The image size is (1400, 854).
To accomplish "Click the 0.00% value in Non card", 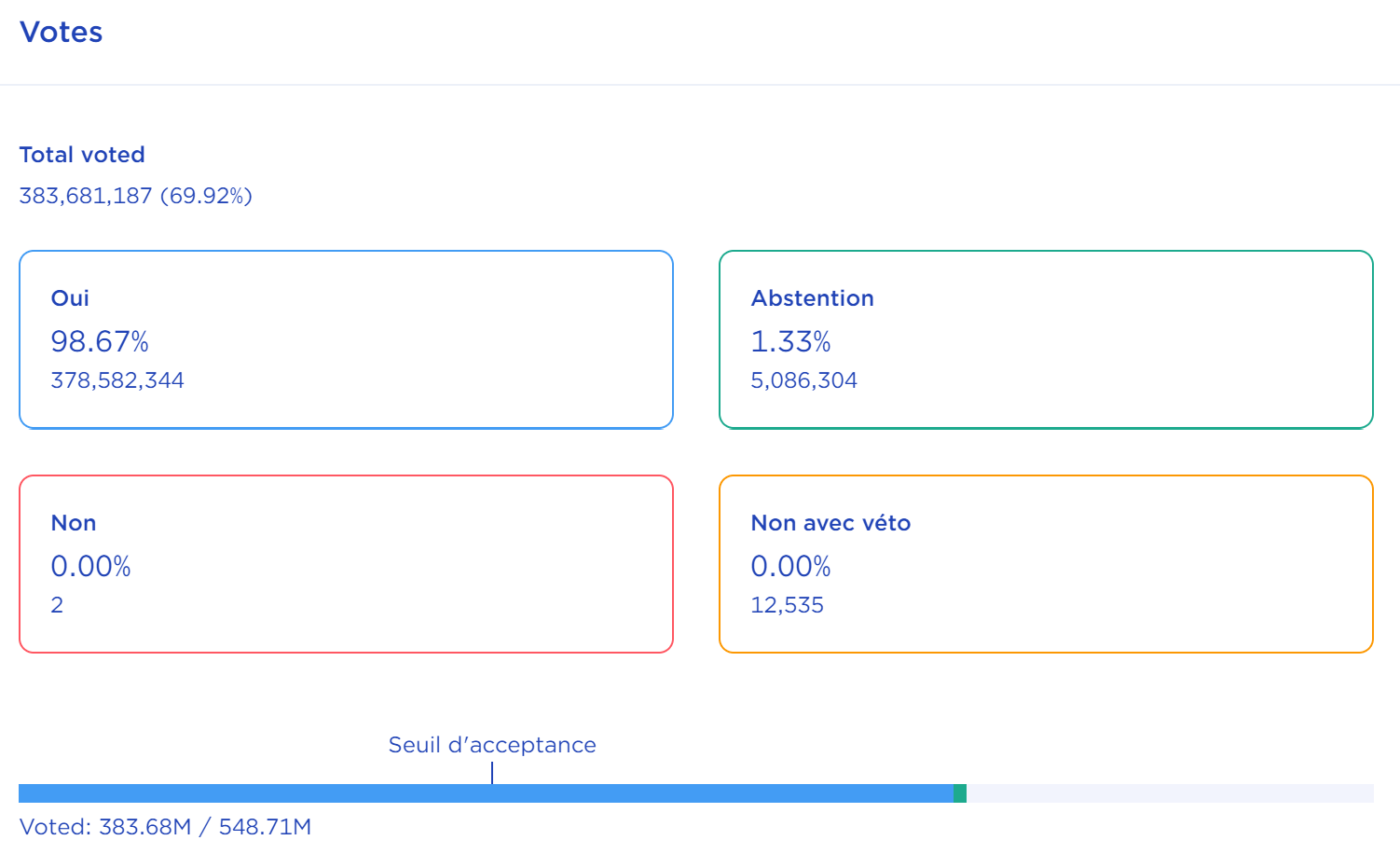I will pyautogui.click(x=90, y=567).
